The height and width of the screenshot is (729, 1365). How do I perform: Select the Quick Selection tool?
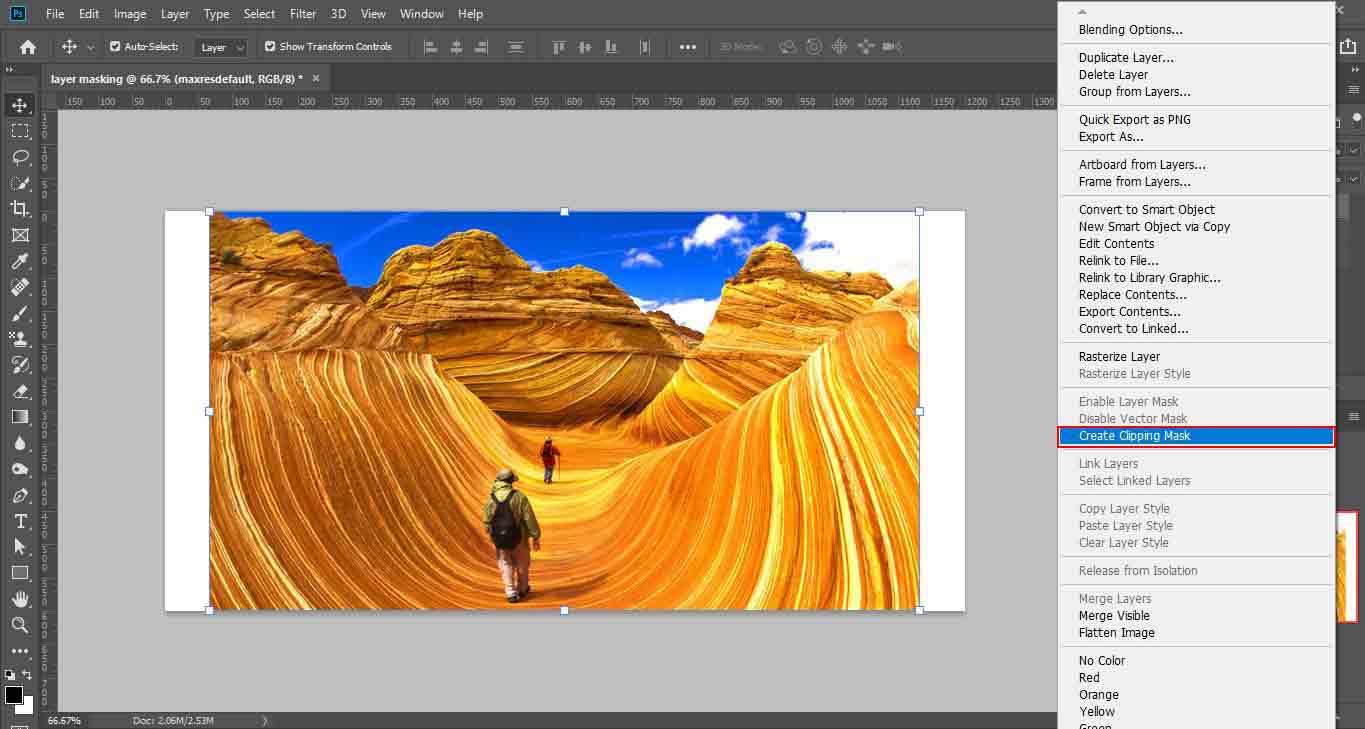[x=20, y=183]
